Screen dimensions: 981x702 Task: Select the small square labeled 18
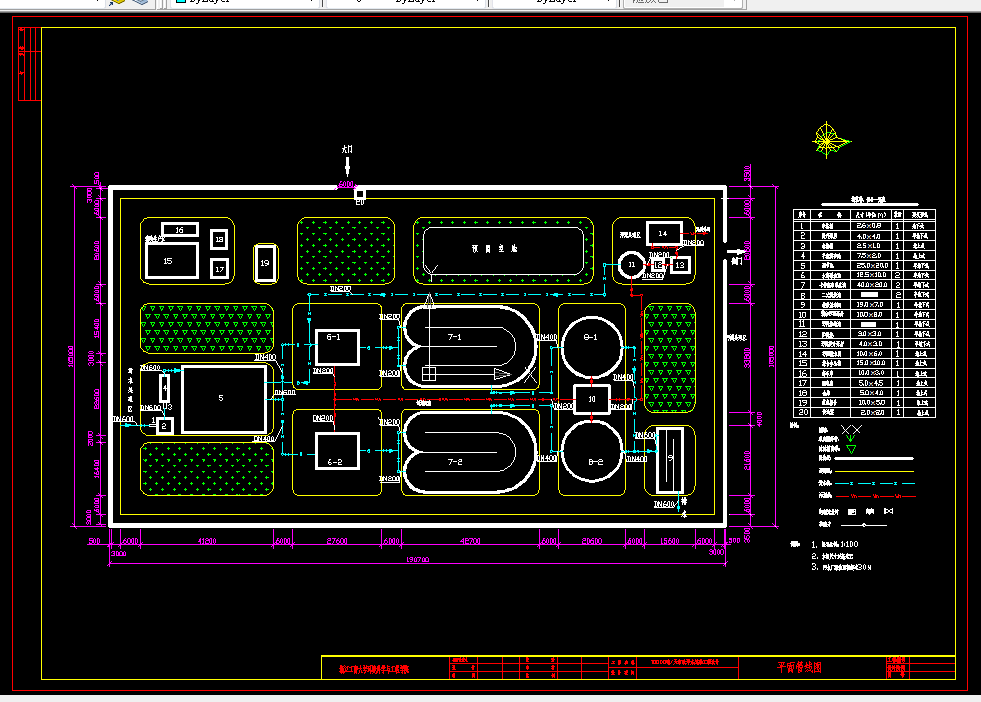[x=219, y=239]
